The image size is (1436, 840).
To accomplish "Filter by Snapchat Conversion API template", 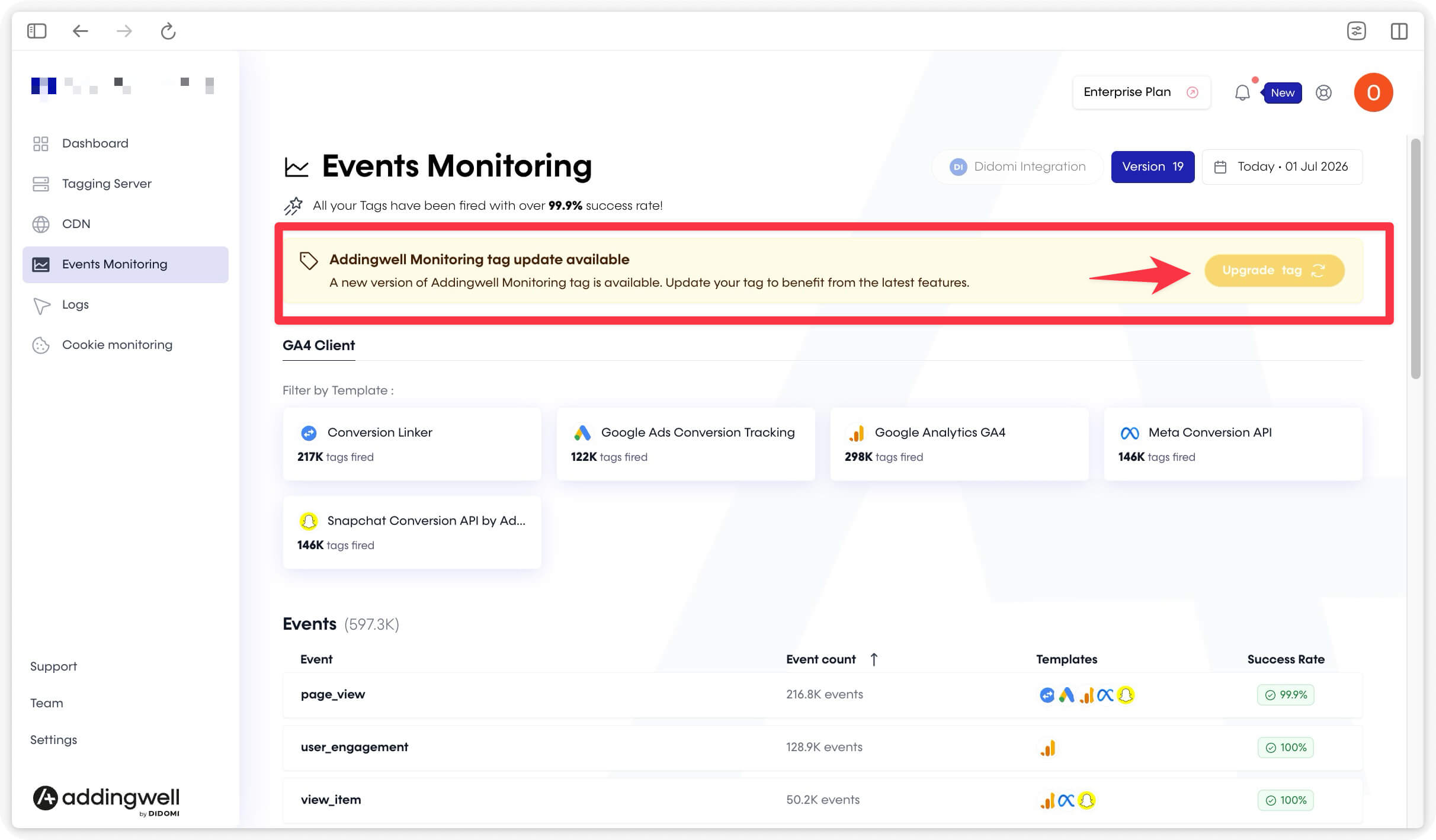I will click(x=412, y=532).
